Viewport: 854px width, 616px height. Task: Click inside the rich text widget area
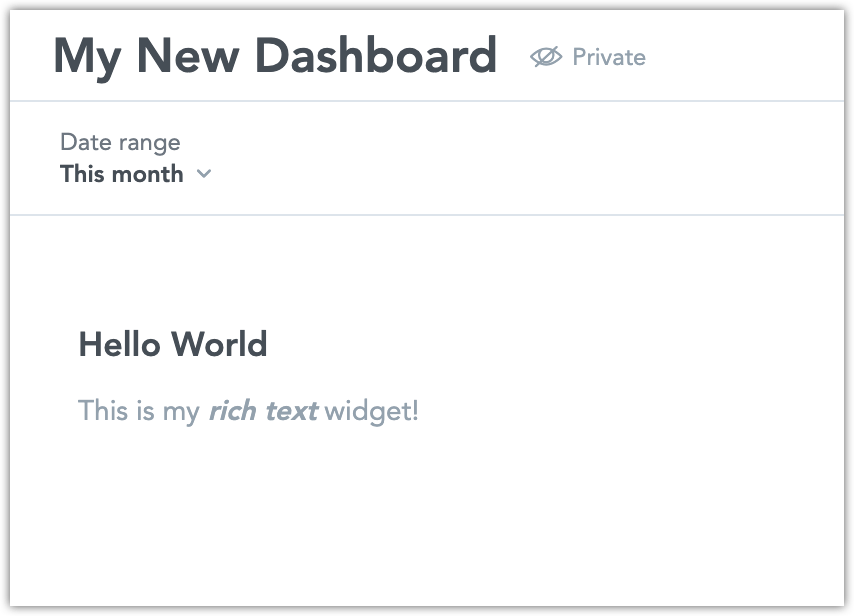coord(250,380)
